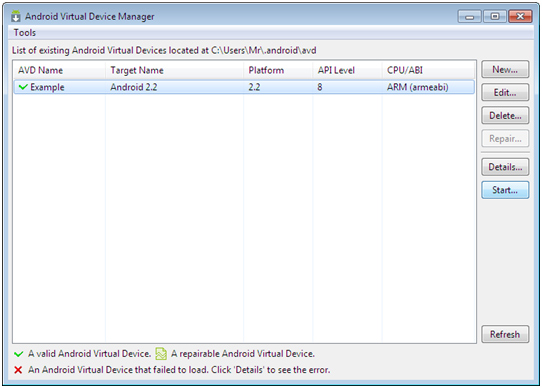Click the 'Android 2.2' target cell
The width and height of the screenshot is (542, 388).
point(134,87)
